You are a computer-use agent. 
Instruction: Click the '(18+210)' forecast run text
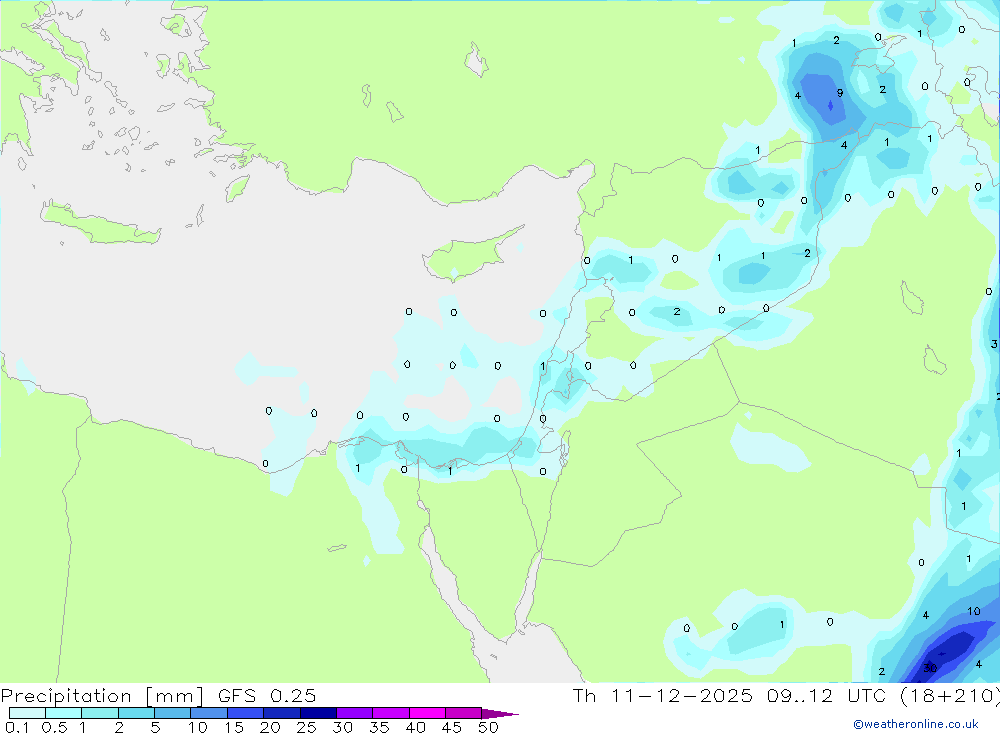pos(949,696)
